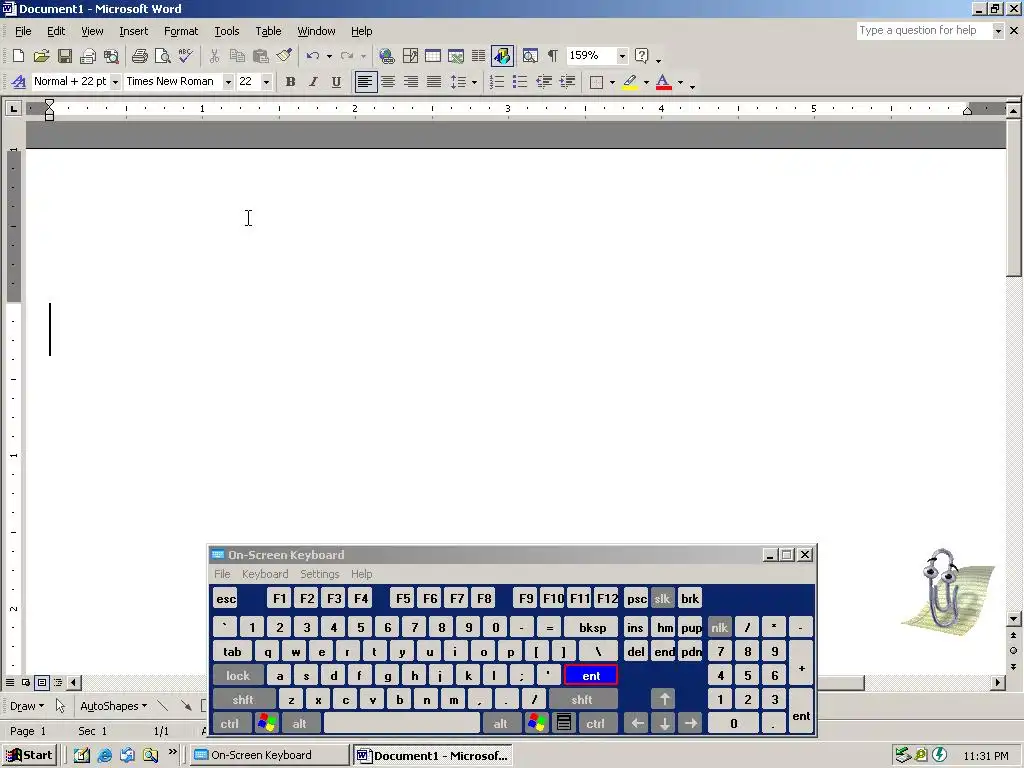1024x768 pixels.
Task: Open the undo history dropdown arrow
Action: click(x=329, y=56)
